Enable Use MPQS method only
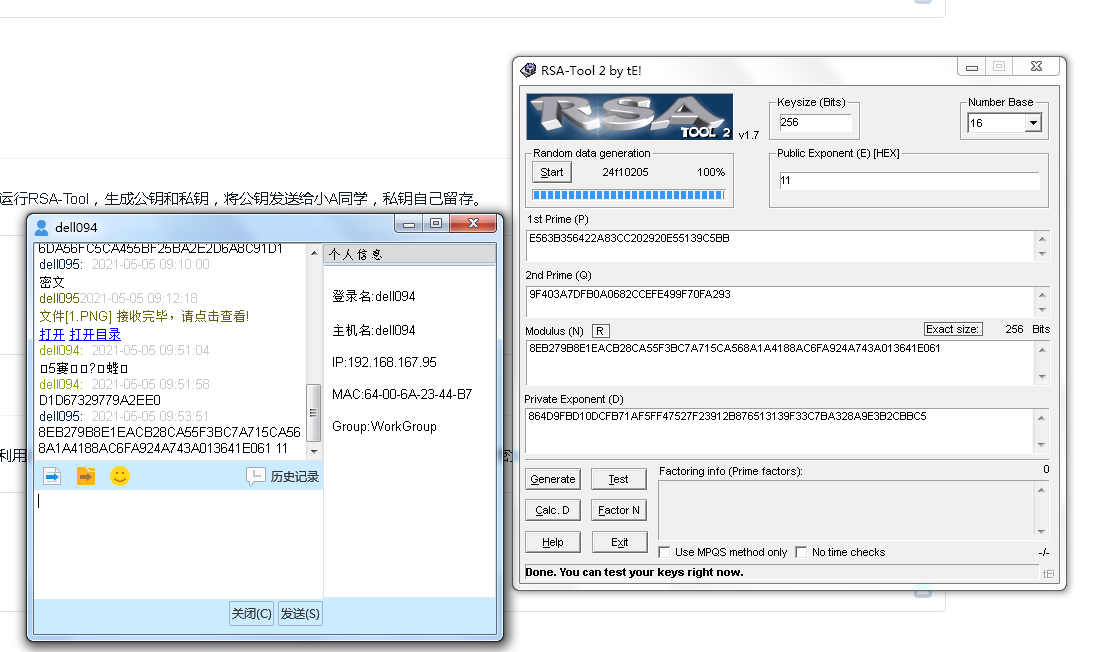The width and height of the screenshot is (1105, 652). point(665,553)
